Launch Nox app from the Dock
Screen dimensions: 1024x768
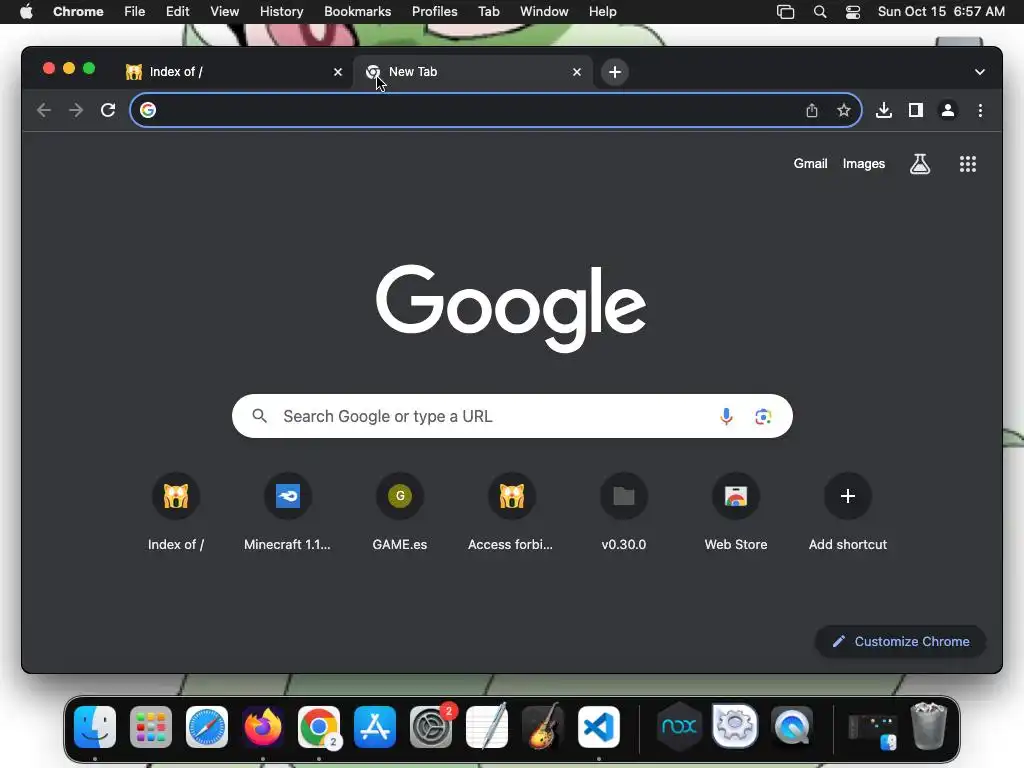coord(679,727)
